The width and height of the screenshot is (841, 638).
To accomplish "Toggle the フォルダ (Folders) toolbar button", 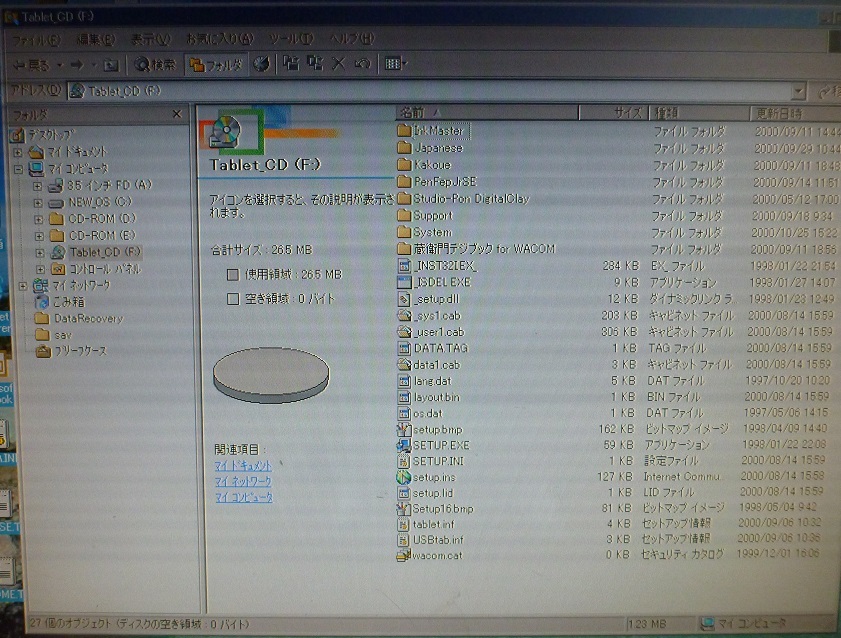I will [216, 65].
